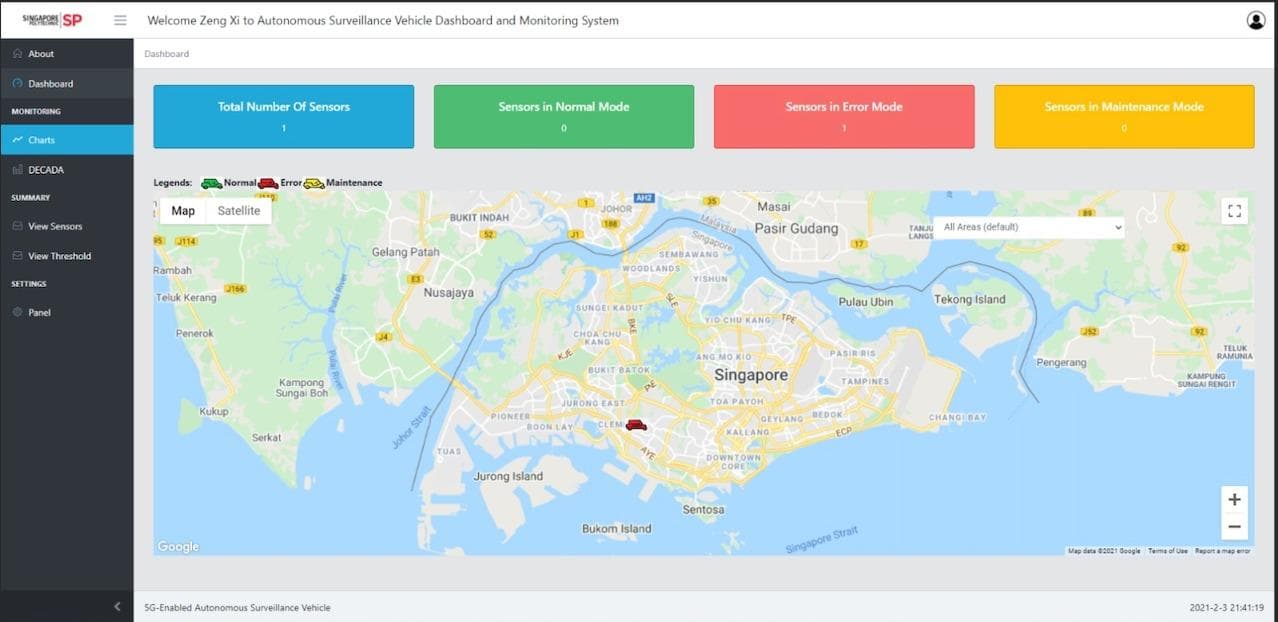The image size is (1278, 622).
Task: Open the Charts menu item
Action: click(67, 140)
